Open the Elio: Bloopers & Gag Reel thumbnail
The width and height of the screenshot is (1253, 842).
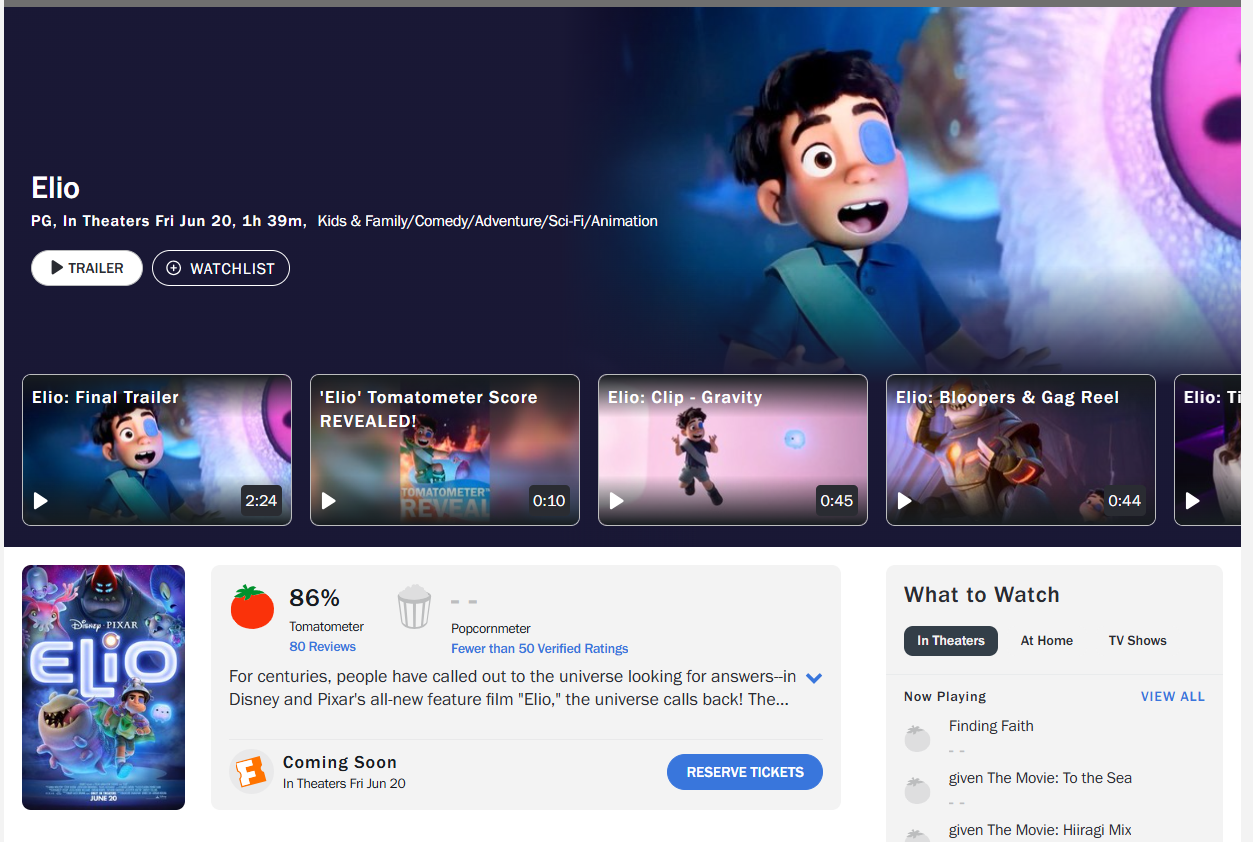pos(1021,450)
